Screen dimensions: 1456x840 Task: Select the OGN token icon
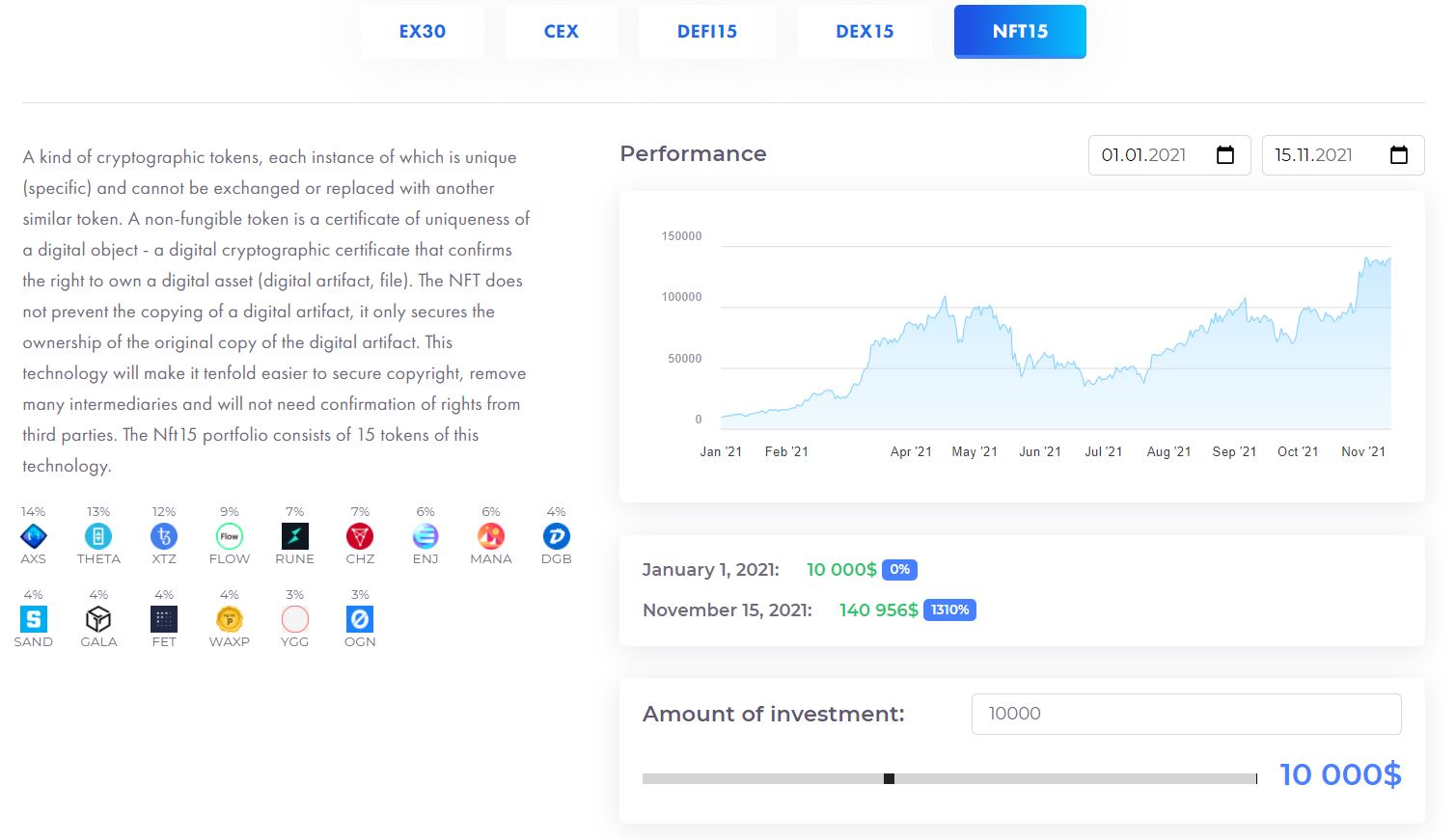tap(360, 619)
